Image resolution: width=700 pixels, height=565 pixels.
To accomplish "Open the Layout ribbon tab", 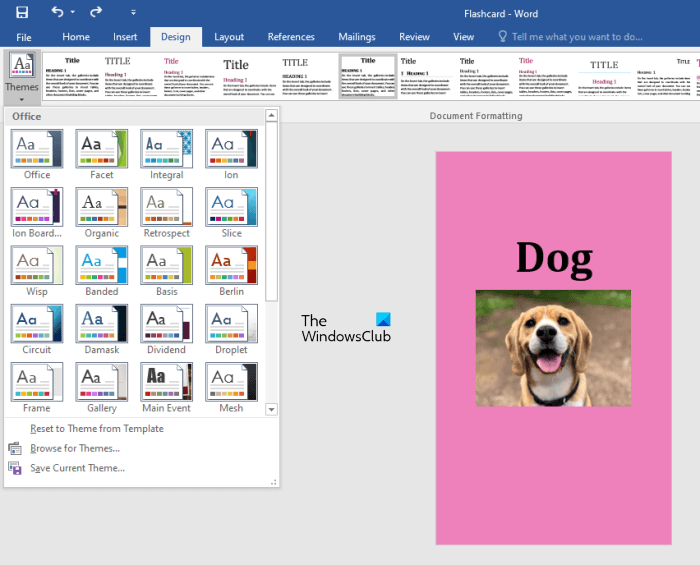I will 229,37.
